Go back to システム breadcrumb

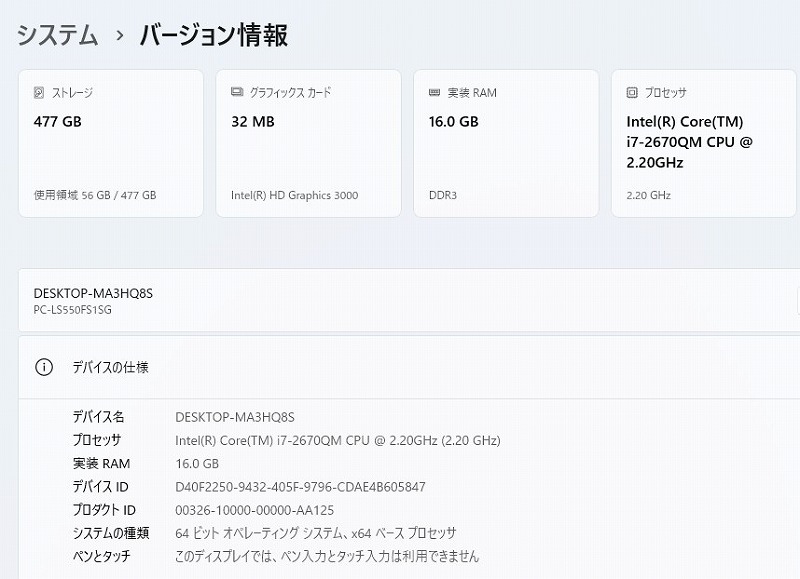[57, 36]
